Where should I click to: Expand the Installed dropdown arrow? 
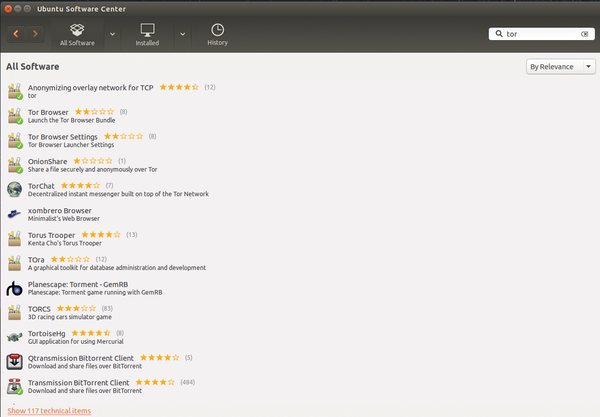(183, 34)
